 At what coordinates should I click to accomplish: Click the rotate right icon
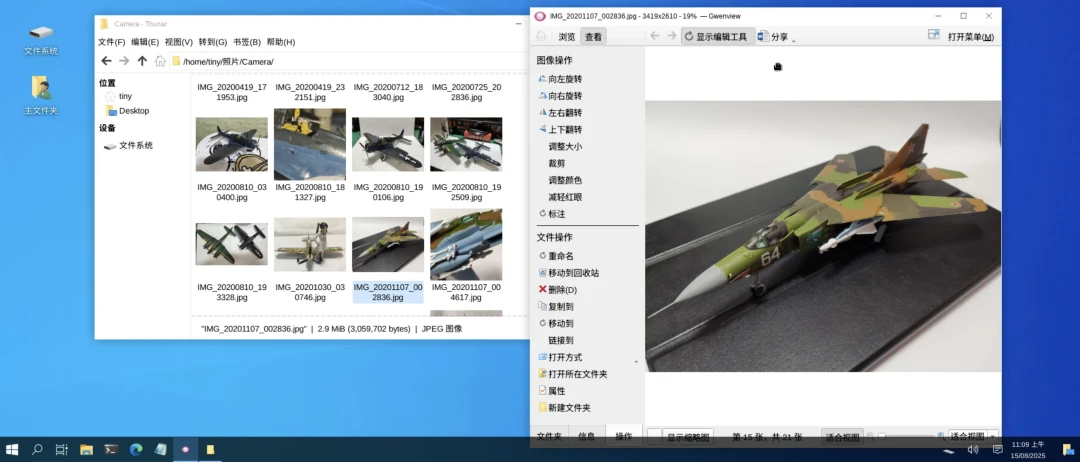click(x=543, y=96)
